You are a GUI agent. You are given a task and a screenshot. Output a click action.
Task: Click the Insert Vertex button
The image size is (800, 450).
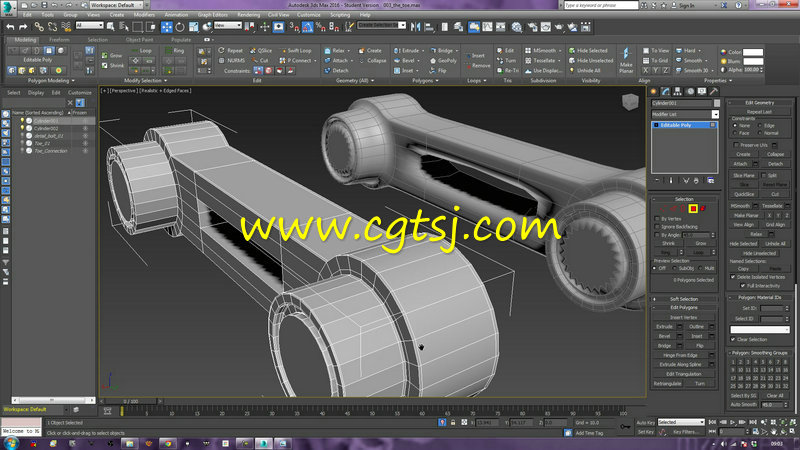683,317
